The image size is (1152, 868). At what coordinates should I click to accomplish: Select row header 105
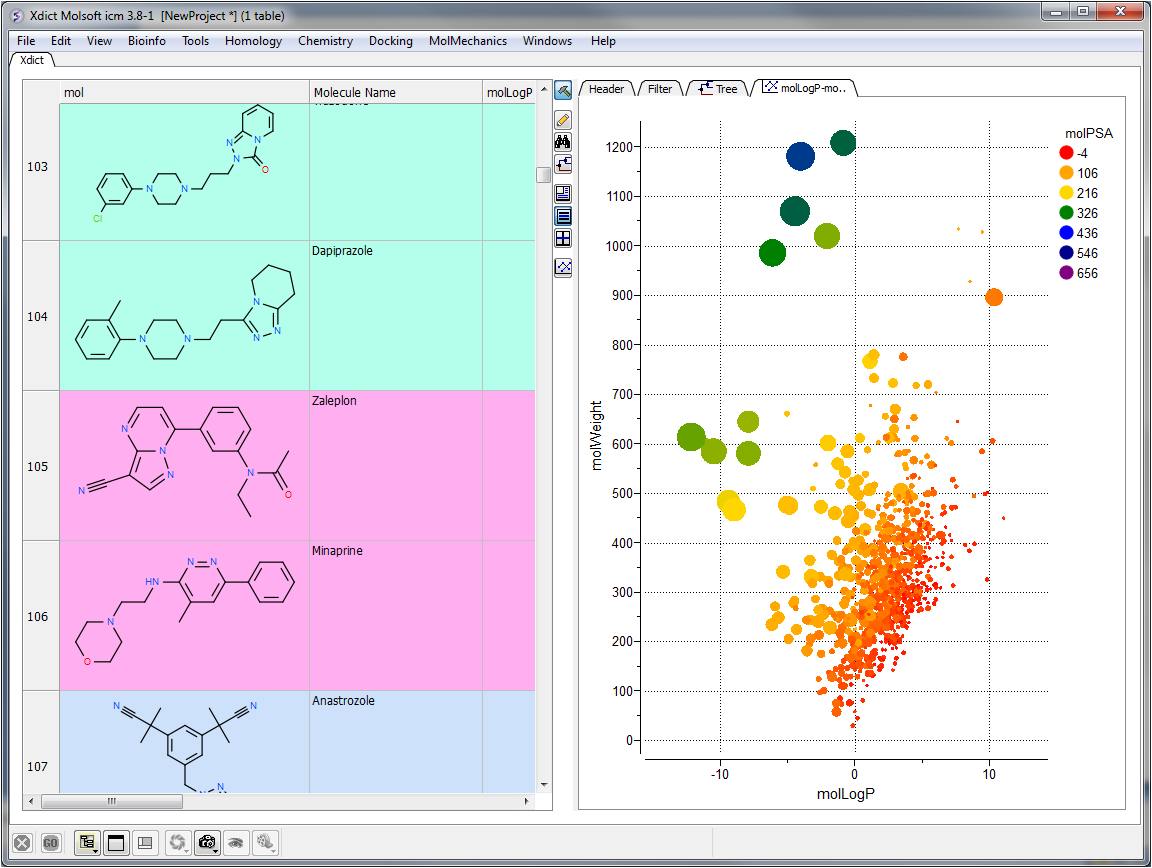pos(38,467)
